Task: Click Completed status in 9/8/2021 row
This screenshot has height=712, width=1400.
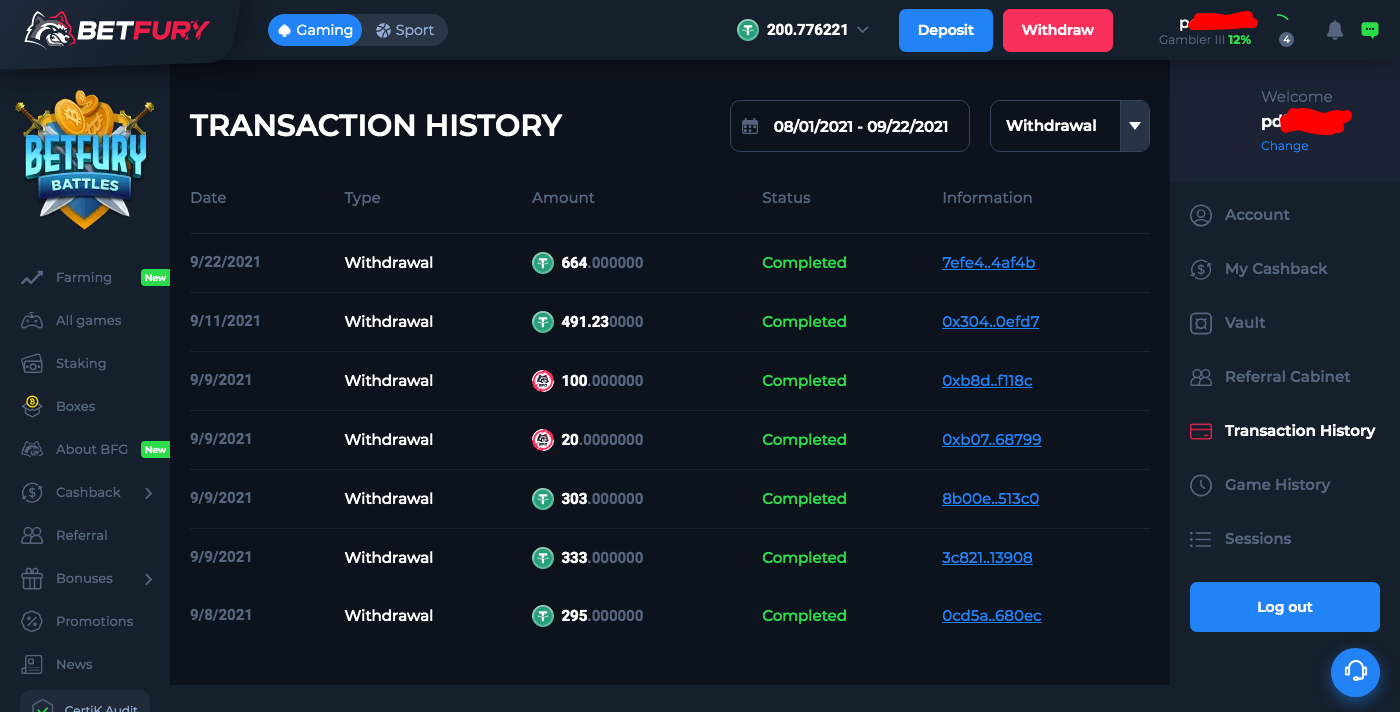Action: coord(804,616)
